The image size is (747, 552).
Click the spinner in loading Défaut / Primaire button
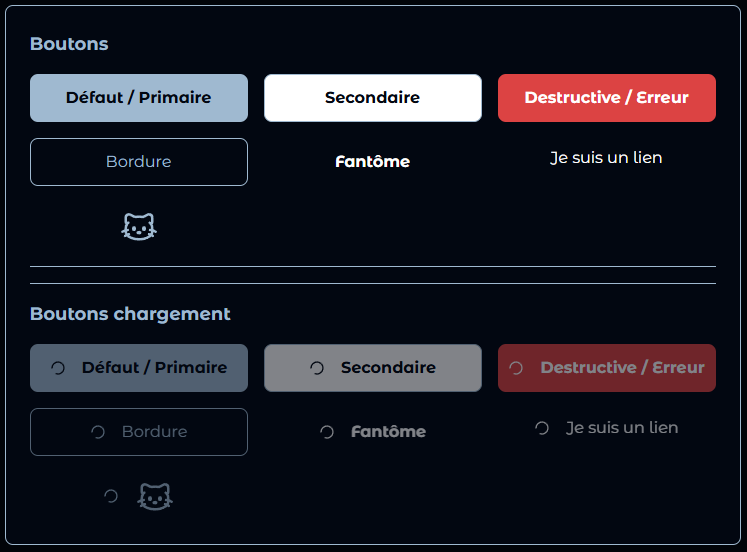58,368
